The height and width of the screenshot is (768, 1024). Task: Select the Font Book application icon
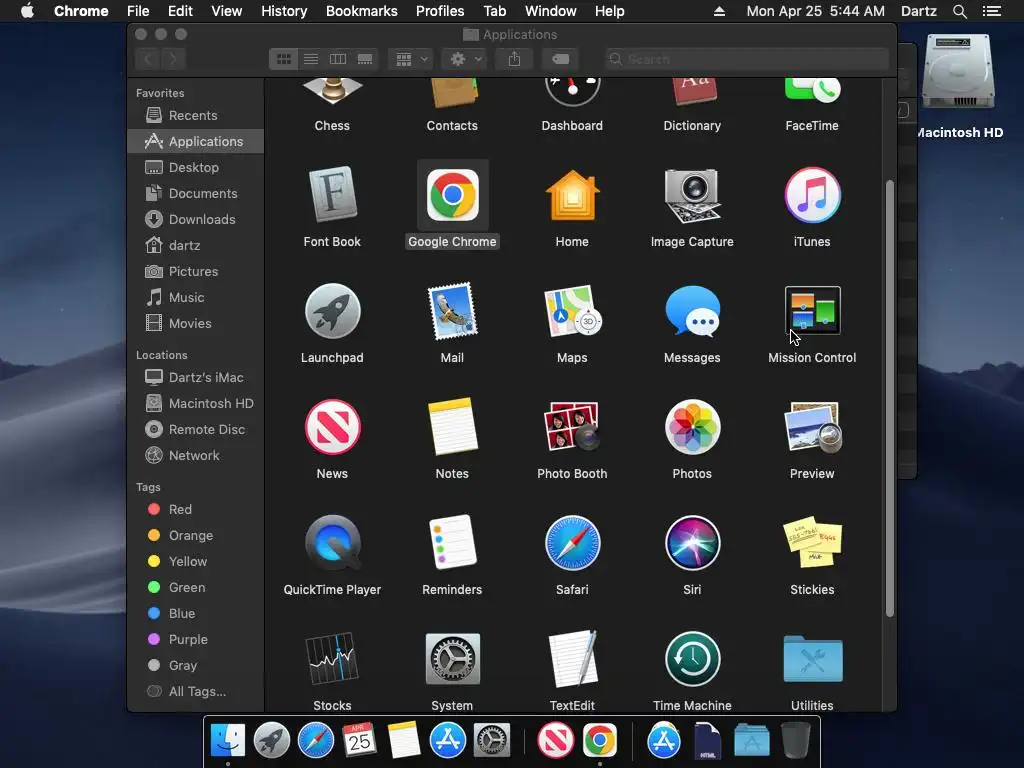coord(332,195)
